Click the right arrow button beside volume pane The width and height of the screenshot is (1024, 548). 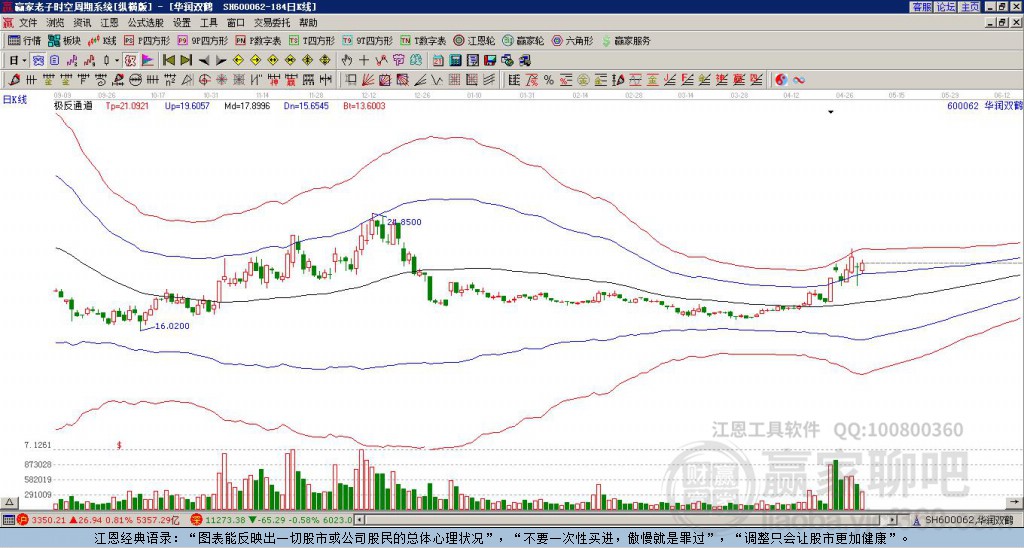click(x=1014, y=502)
